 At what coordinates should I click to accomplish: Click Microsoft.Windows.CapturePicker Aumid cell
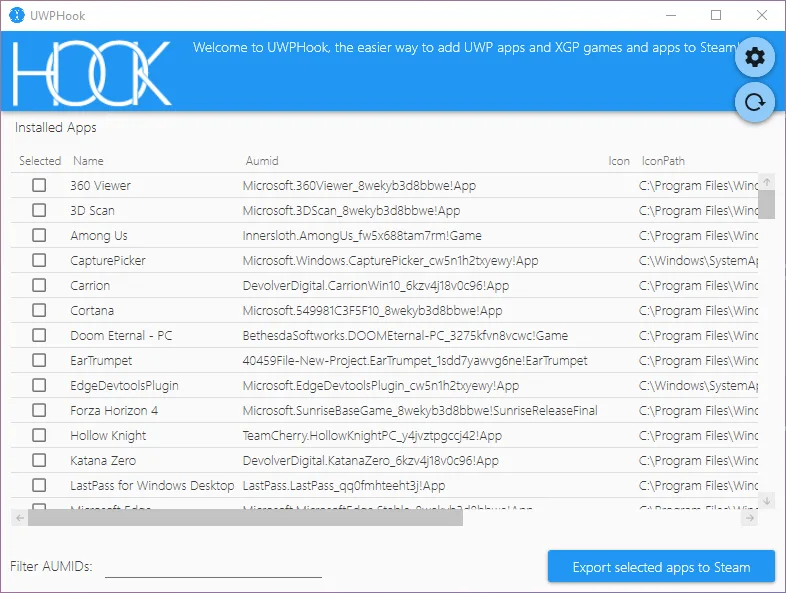coord(390,261)
